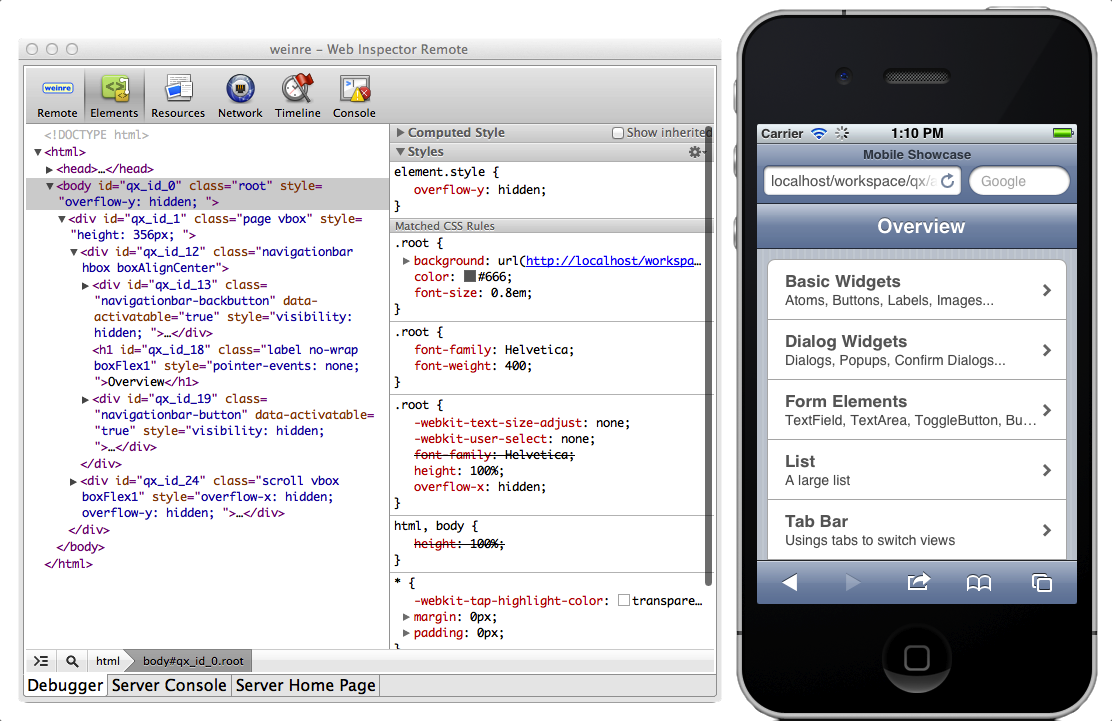This screenshot has height=721, width=1112.
Task: Switch to the Timeline panel icon
Action: tap(298, 96)
